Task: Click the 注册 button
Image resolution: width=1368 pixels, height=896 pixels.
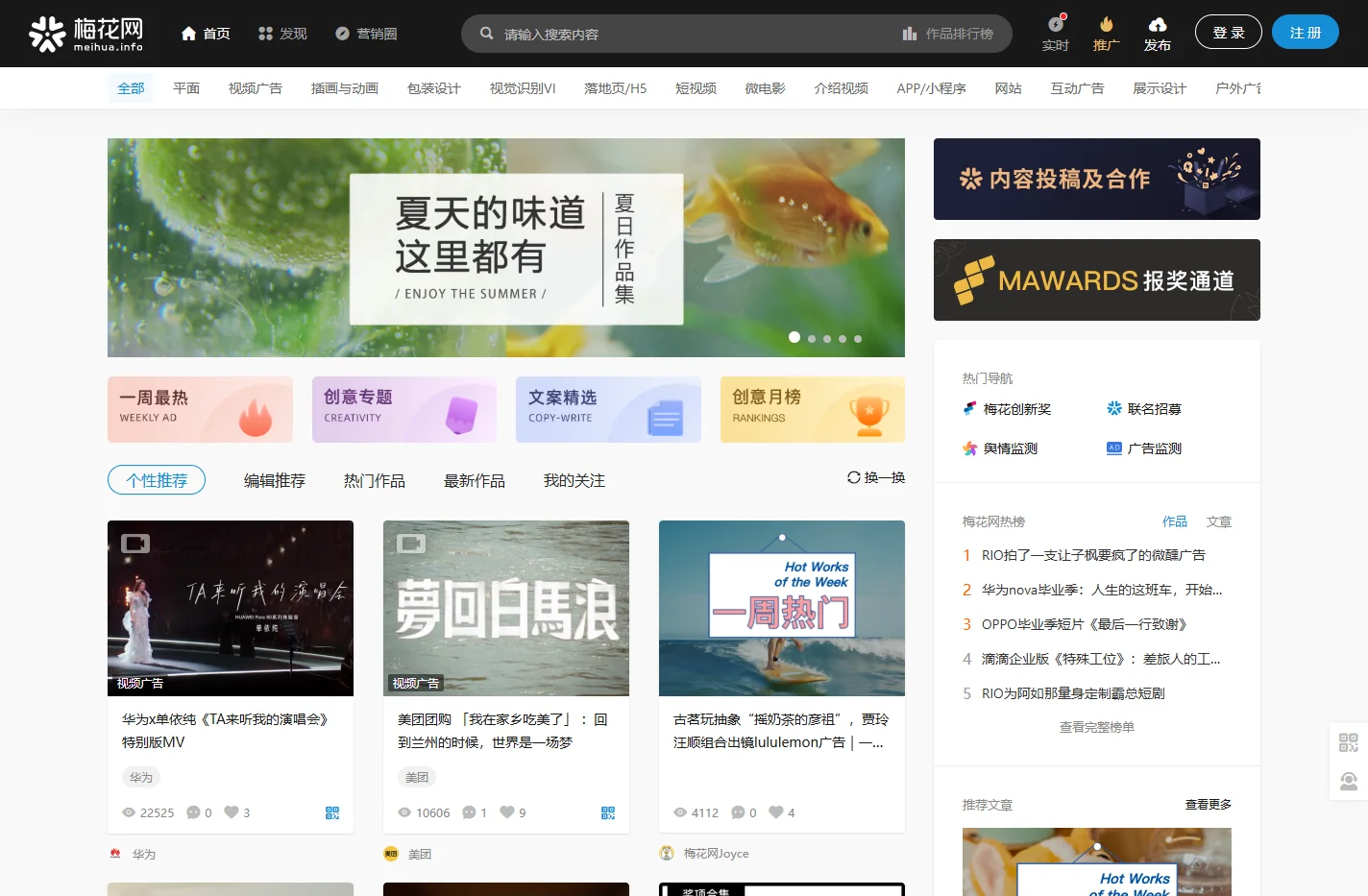Action: click(1306, 32)
